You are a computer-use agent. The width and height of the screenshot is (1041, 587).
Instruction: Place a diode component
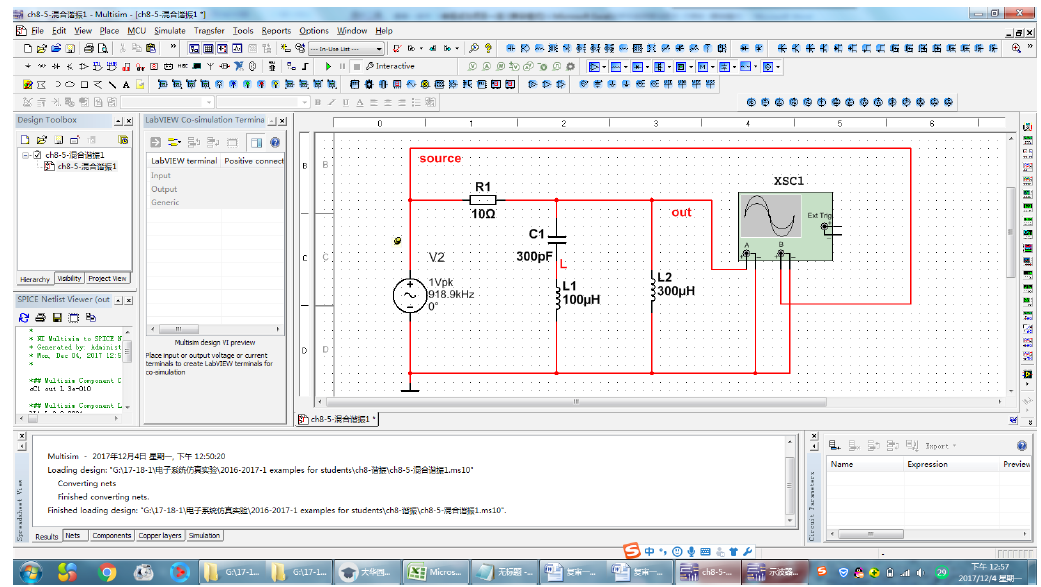tap(56, 66)
